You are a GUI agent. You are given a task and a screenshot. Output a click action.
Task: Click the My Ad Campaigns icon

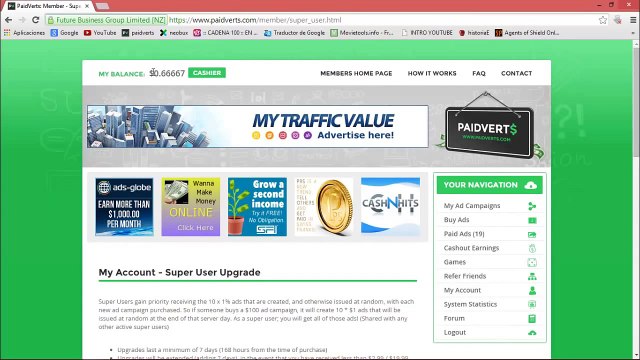532,206
